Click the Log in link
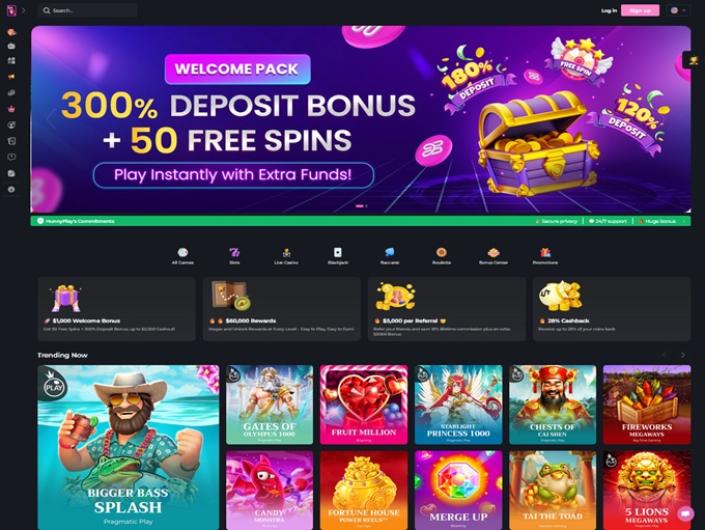This screenshot has height=530, width=705. coord(609,10)
